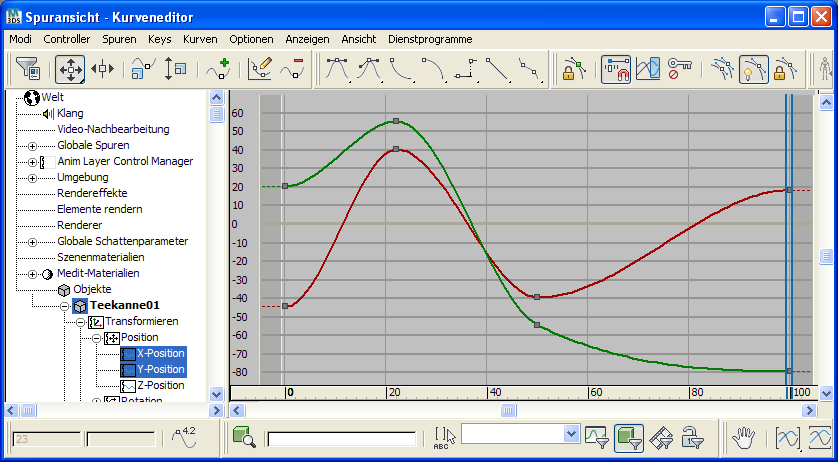Set tangents to Linear
838x462 pixels.
pyautogui.click(x=498, y=70)
